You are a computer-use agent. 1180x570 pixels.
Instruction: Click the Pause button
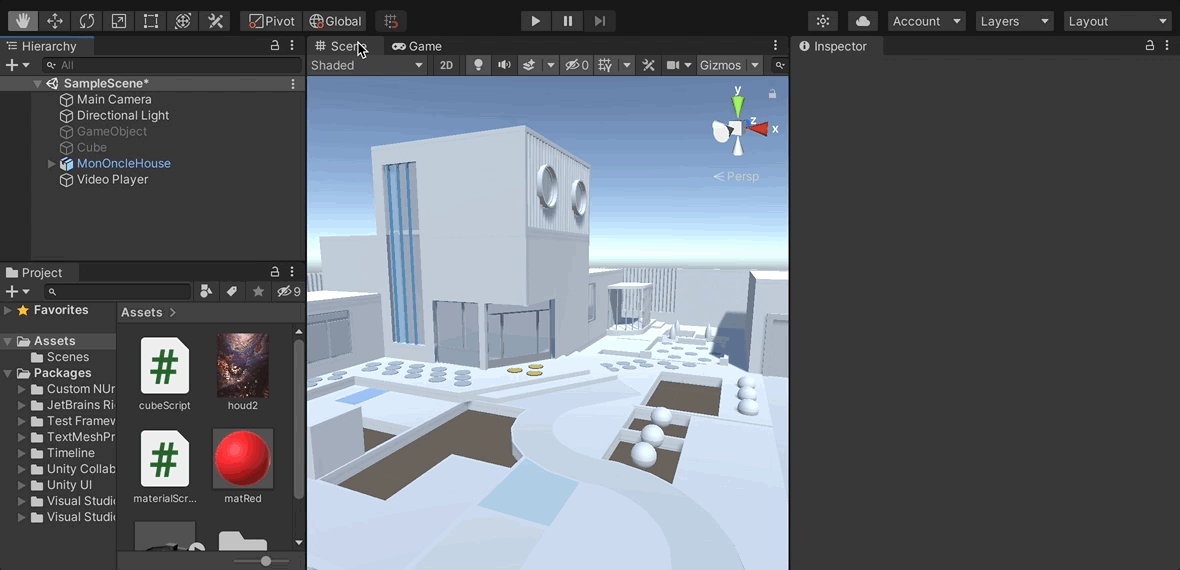568,21
